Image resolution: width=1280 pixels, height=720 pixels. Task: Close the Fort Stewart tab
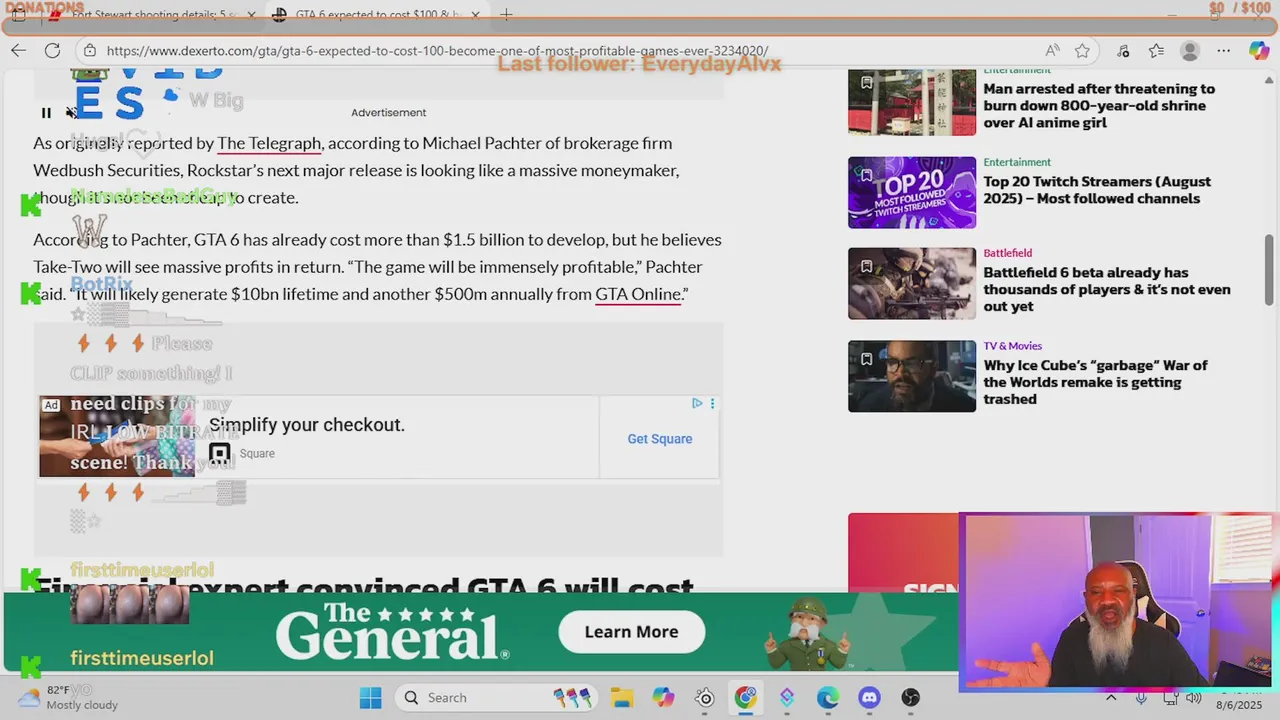coord(251,15)
